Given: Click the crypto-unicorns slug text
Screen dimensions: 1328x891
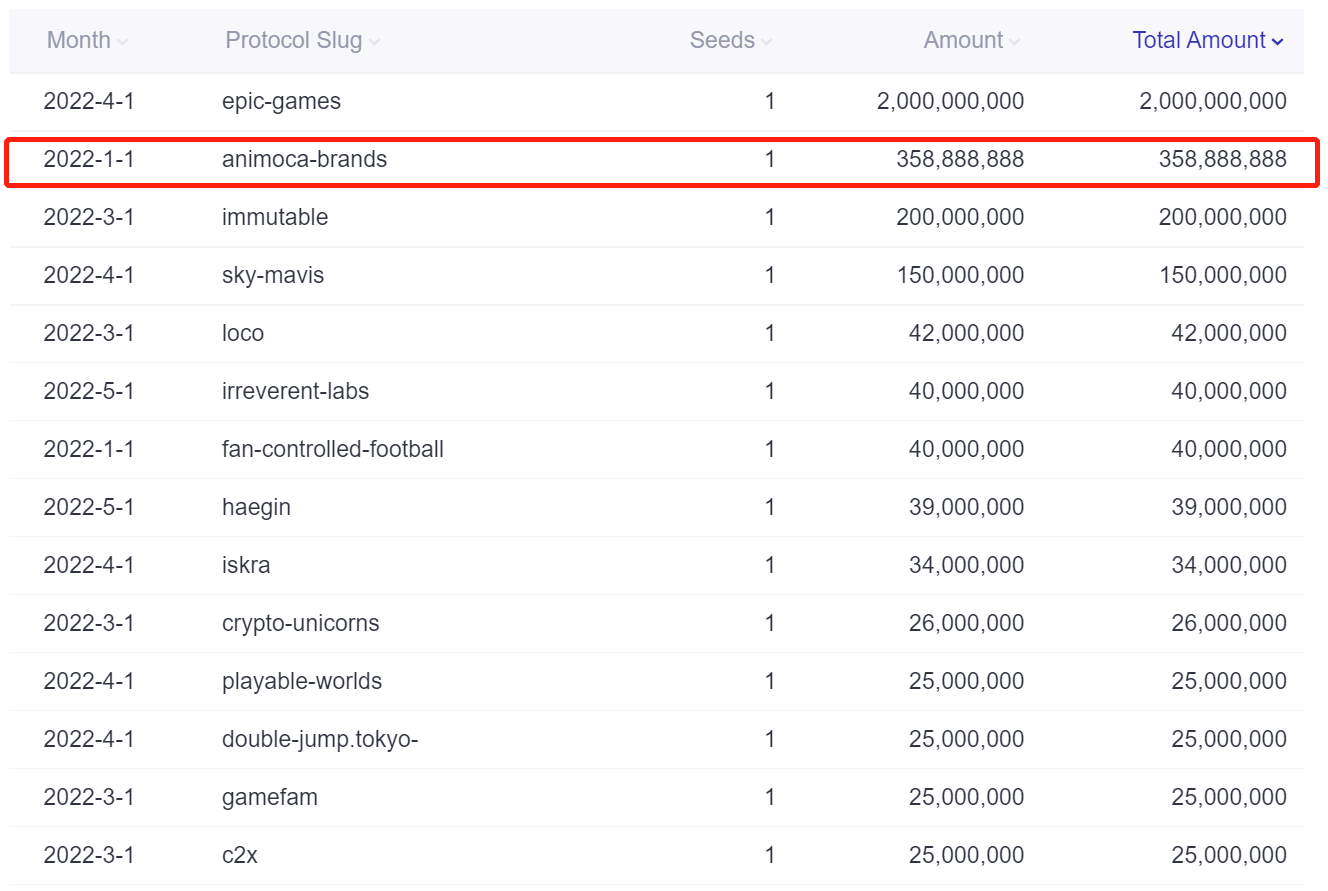Looking at the screenshot, I should [300, 622].
